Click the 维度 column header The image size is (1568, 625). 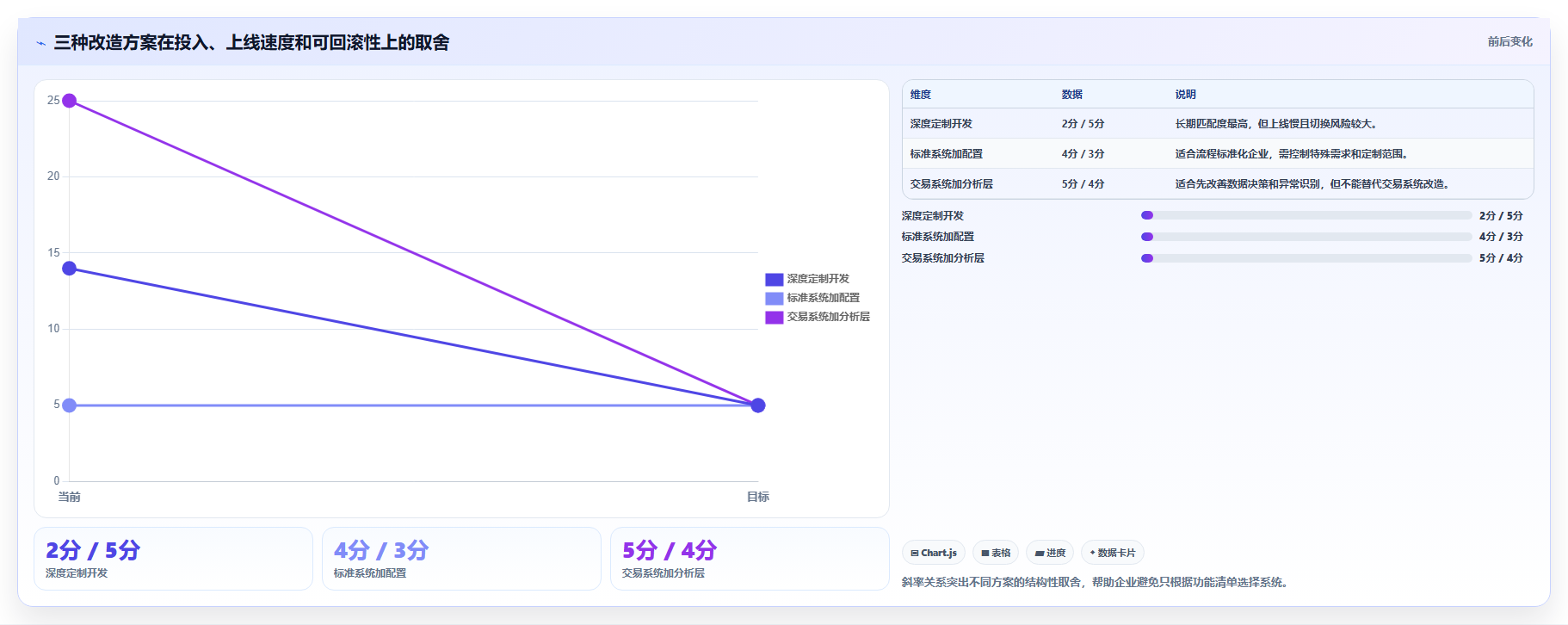pos(921,95)
